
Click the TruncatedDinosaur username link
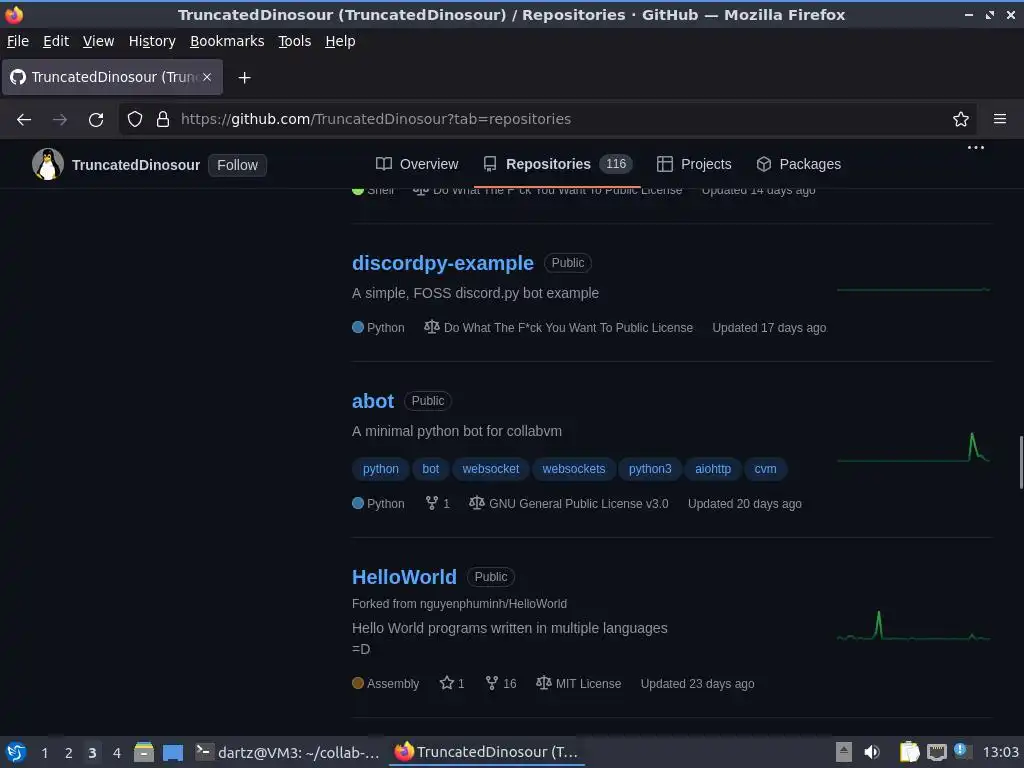click(x=136, y=165)
